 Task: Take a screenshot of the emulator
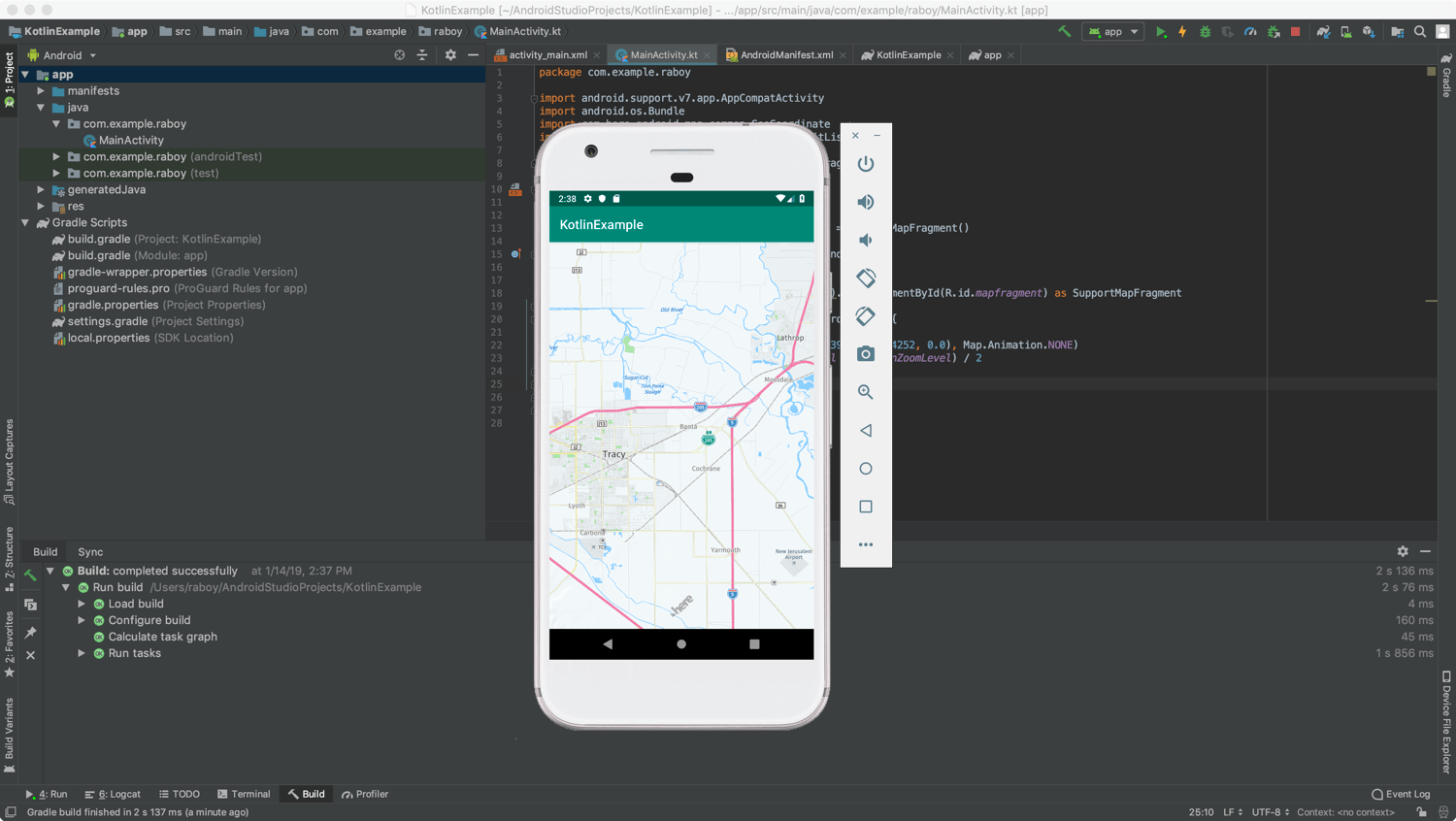pos(865,353)
